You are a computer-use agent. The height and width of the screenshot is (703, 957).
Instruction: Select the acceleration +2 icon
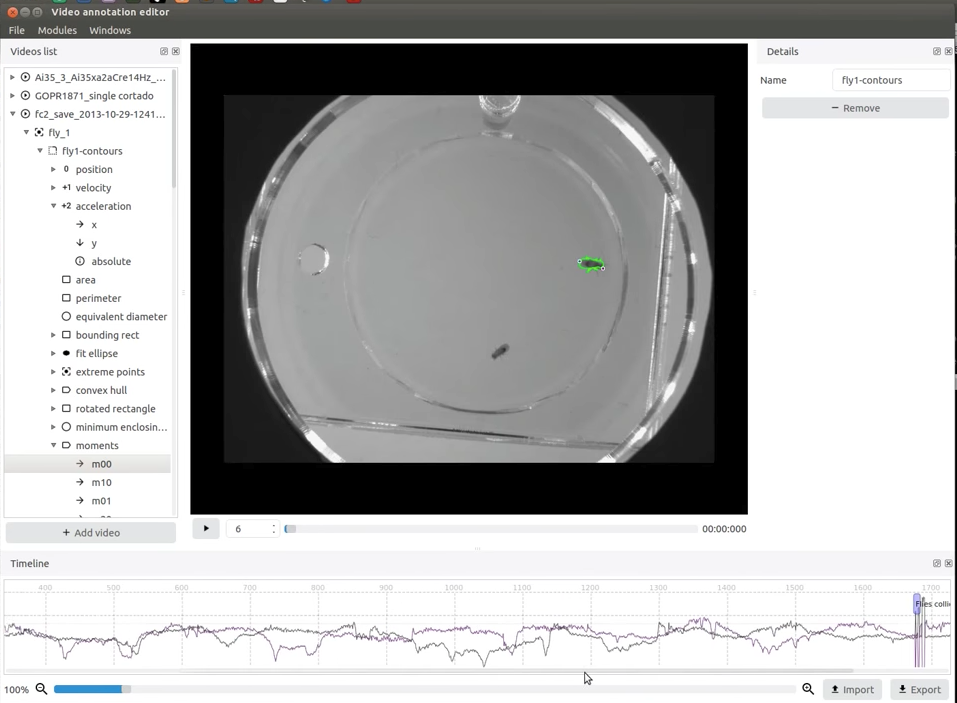click(x=66, y=206)
